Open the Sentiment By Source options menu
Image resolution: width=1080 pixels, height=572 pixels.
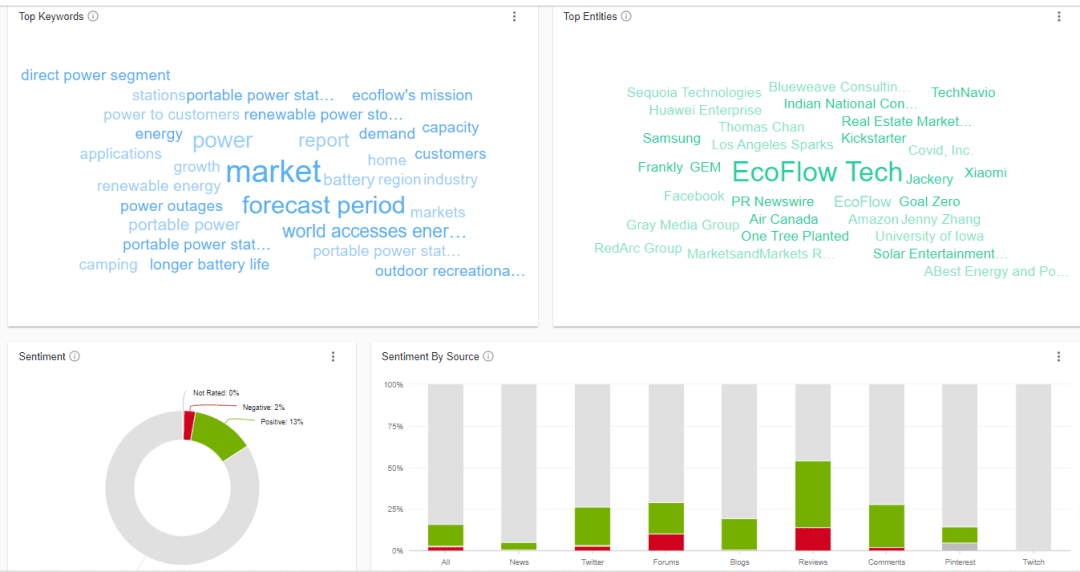click(1059, 356)
